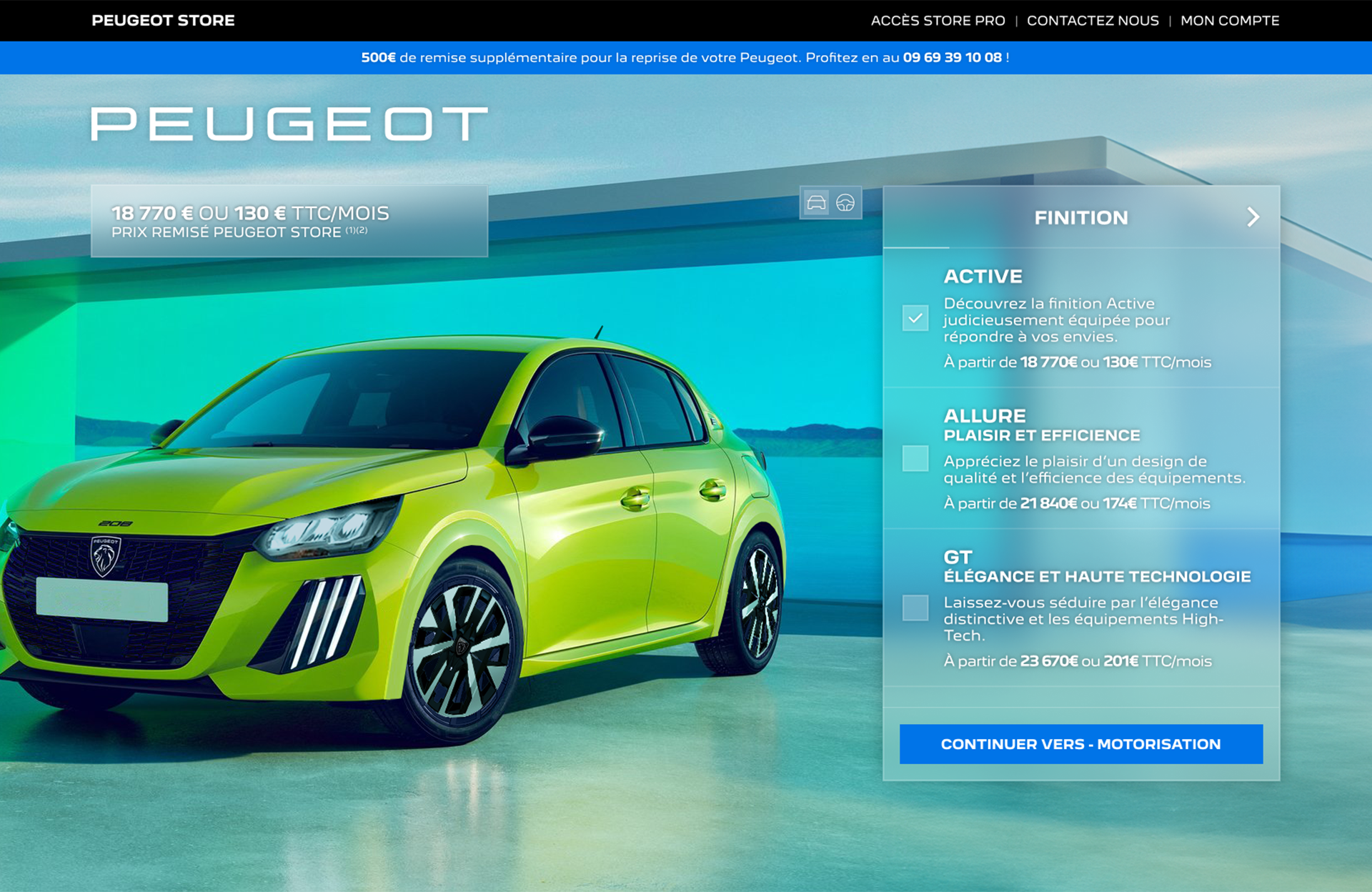The height and width of the screenshot is (892, 1372).
Task: Uncheck the Active finish checkbox
Action: (915, 318)
